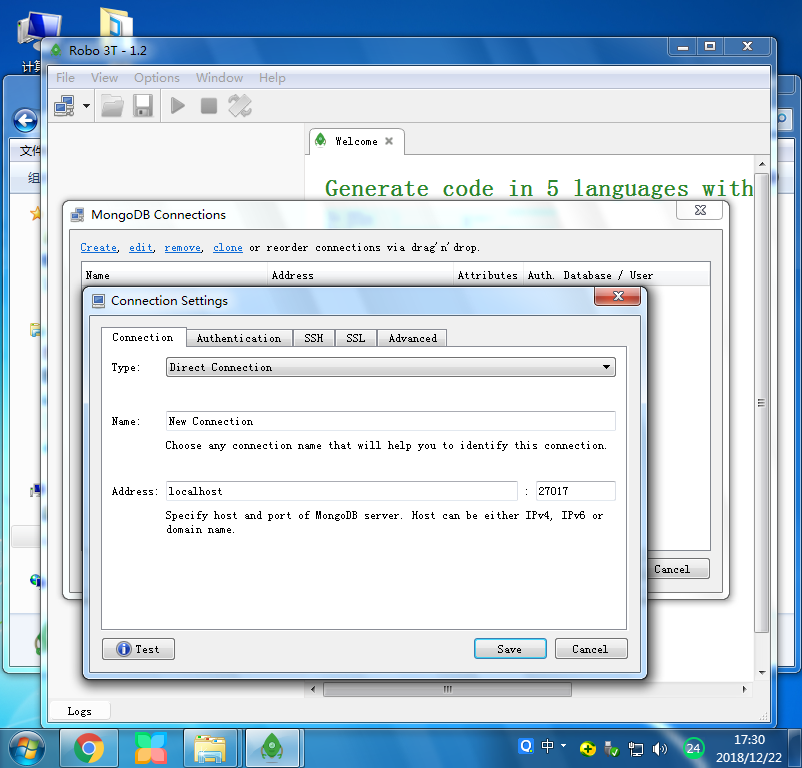The image size is (802, 768).
Task: Click the Test button
Action: pyautogui.click(x=138, y=649)
